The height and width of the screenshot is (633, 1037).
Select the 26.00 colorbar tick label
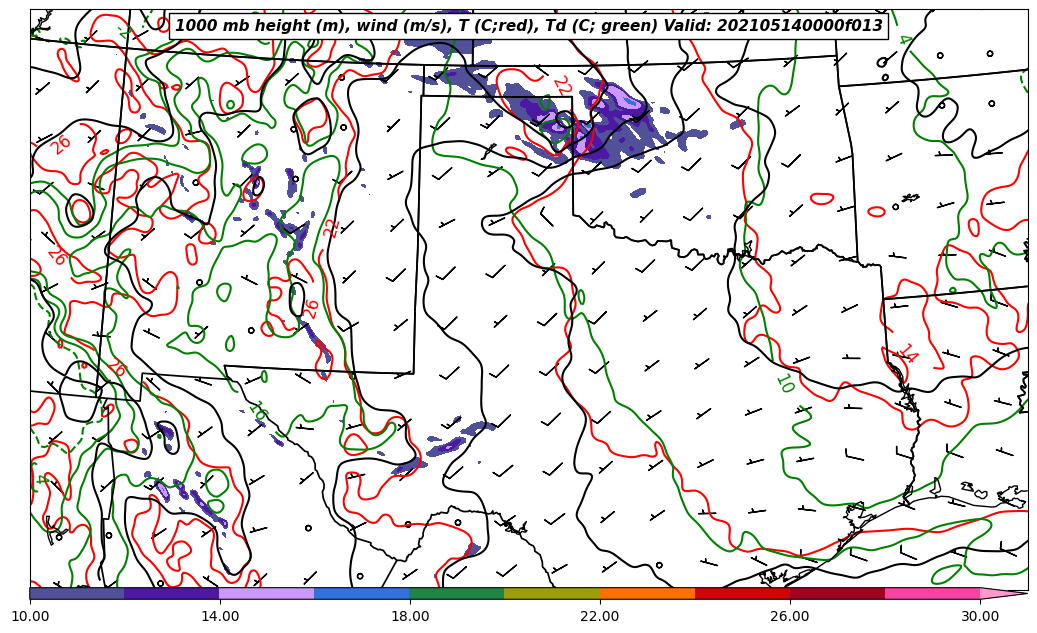coord(790,616)
